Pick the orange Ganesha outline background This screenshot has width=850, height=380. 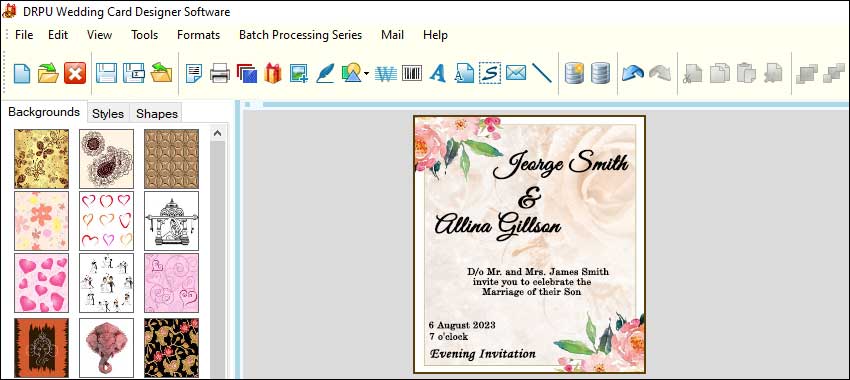click(41, 347)
